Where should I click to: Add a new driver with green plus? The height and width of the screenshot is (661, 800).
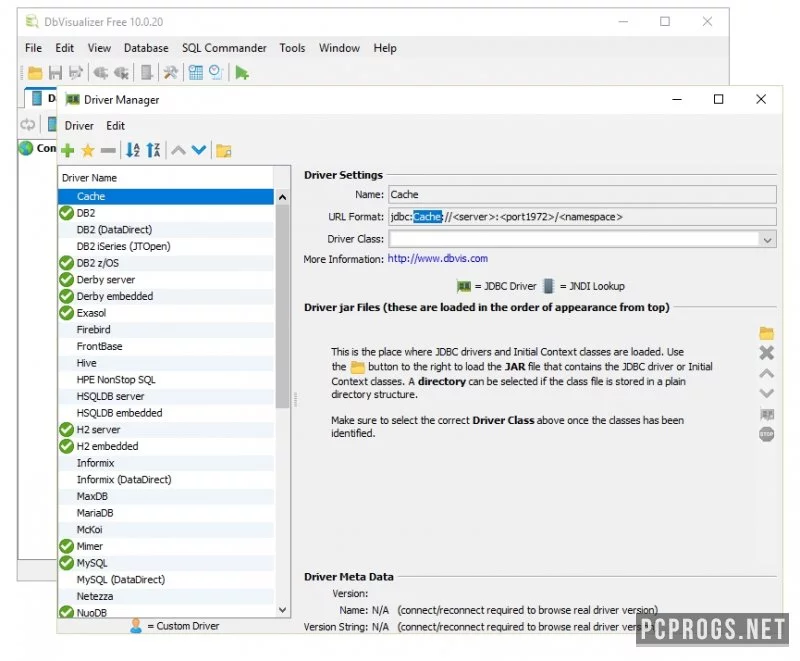pos(67,150)
